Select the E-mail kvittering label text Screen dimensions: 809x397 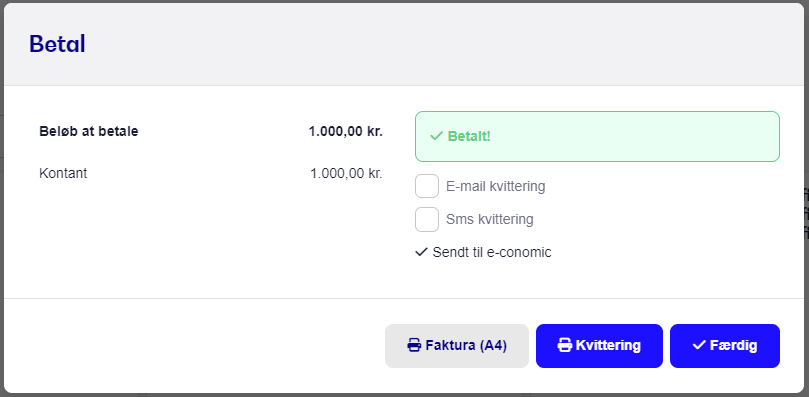coord(495,186)
